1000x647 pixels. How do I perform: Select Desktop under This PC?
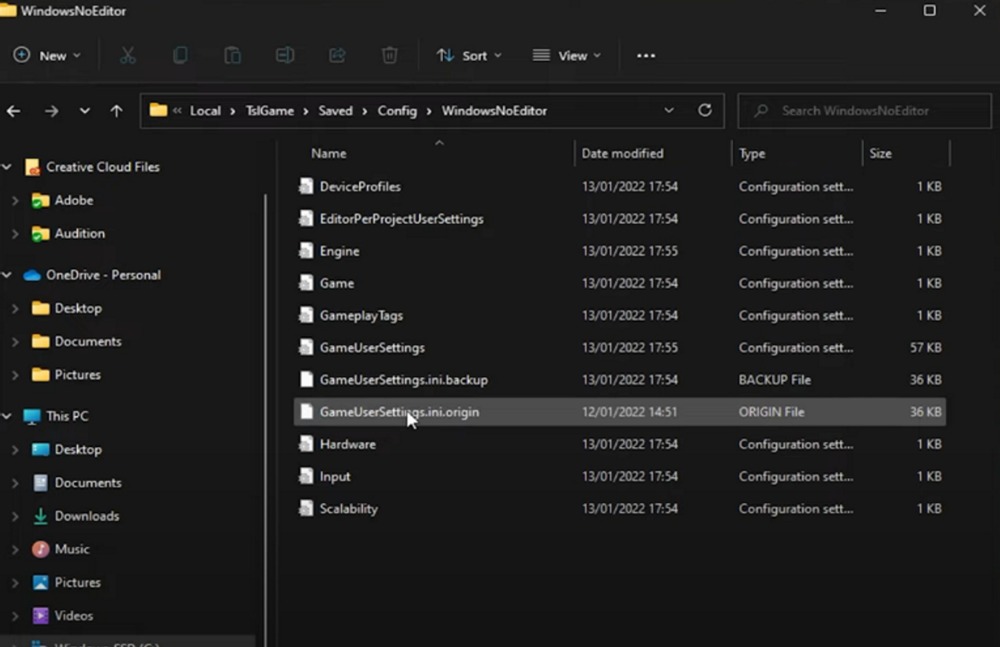click(x=66, y=449)
